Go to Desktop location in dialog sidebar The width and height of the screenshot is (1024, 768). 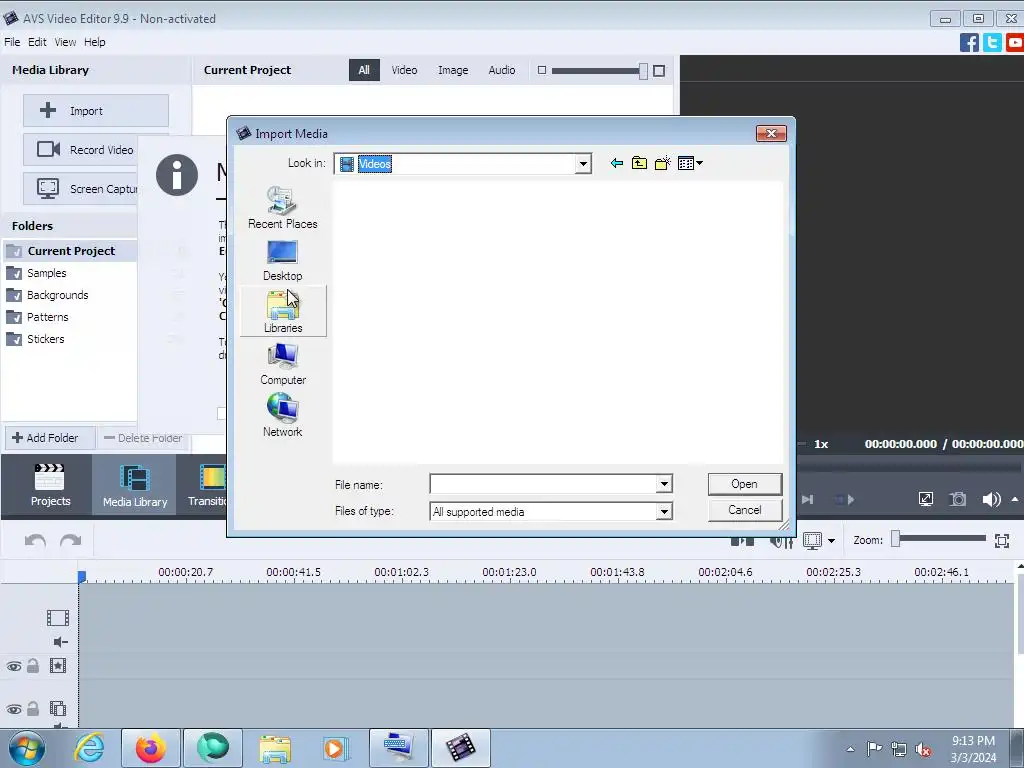click(x=283, y=261)
